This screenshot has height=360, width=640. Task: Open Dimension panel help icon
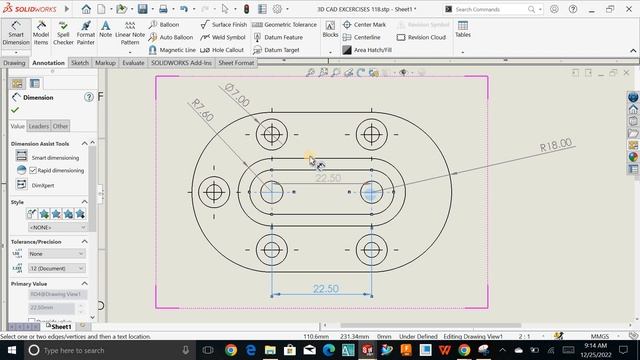click(x=89, y=97)
